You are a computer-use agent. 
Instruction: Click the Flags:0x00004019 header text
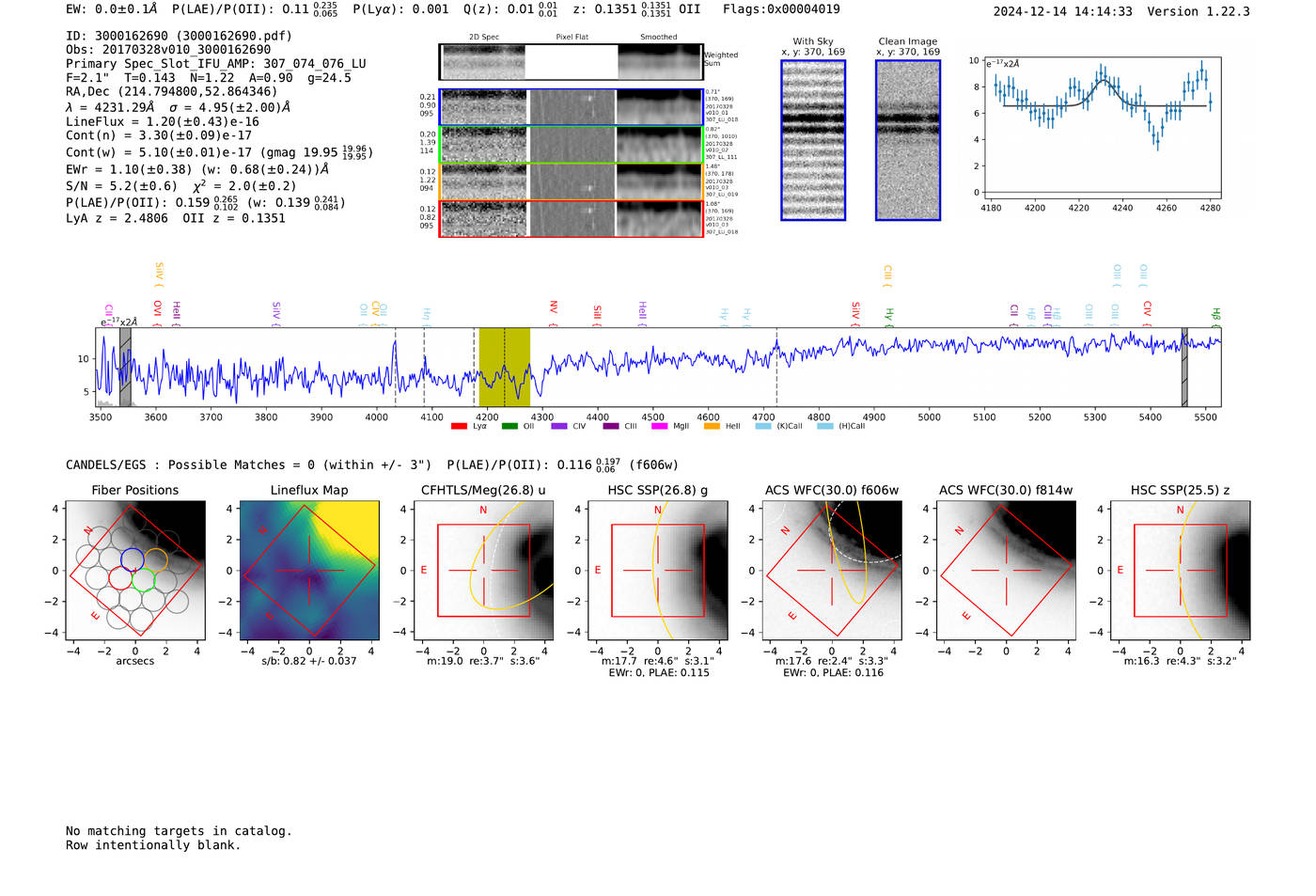[781, 9]
